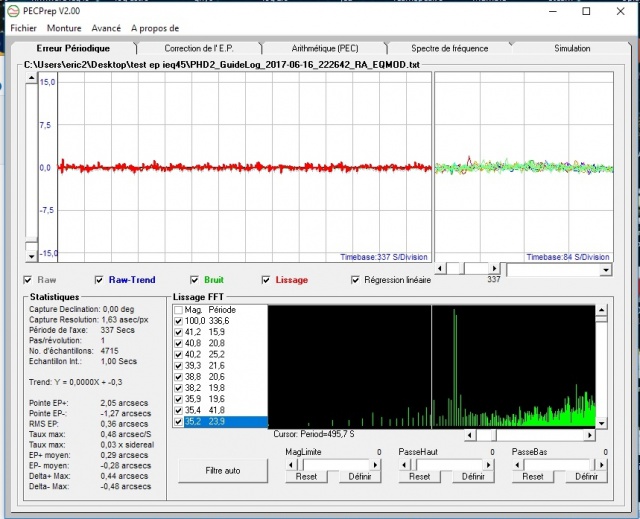Screen dimensions: 640x519
Task: Click the 'RMS EP: 0,36 arcsecs' value
Action: (124, 424)
